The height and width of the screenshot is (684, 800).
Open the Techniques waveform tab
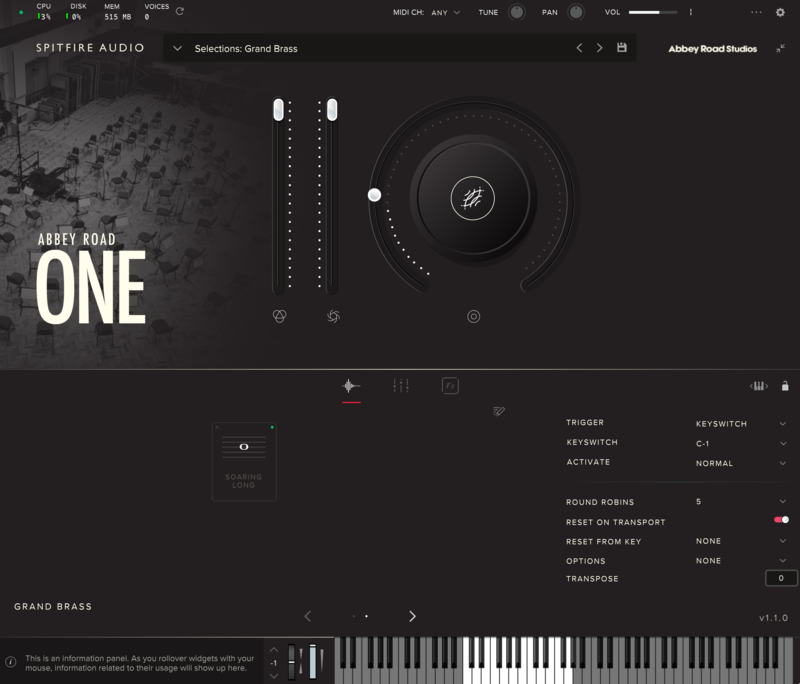(351, 386)
